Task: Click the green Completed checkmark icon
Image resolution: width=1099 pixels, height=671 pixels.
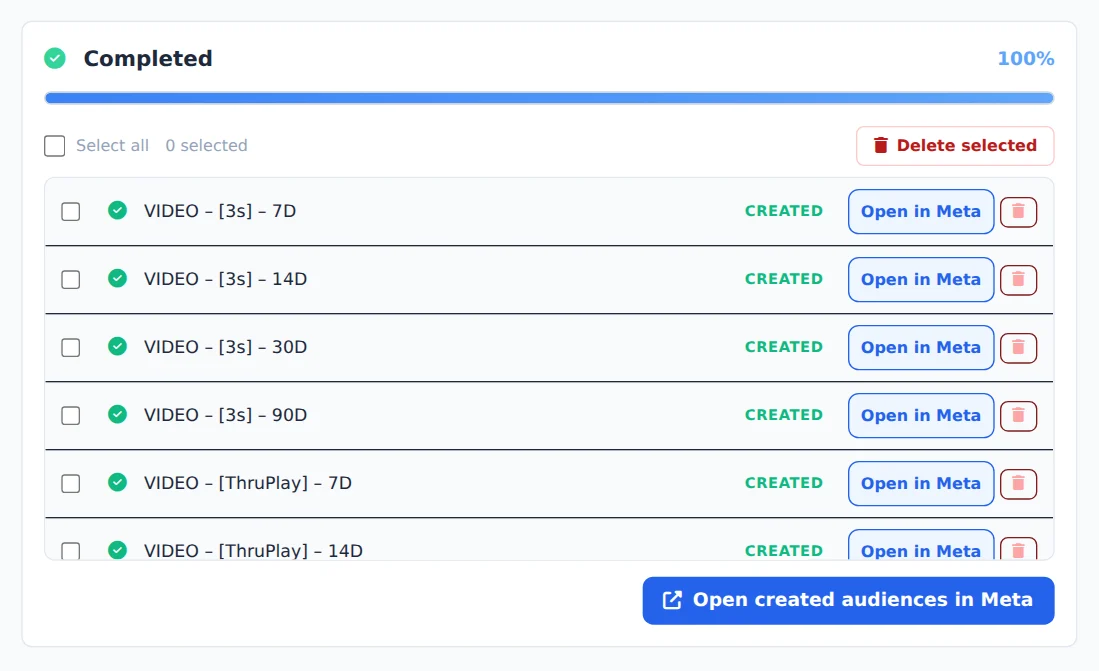Action: click(55, 58)
